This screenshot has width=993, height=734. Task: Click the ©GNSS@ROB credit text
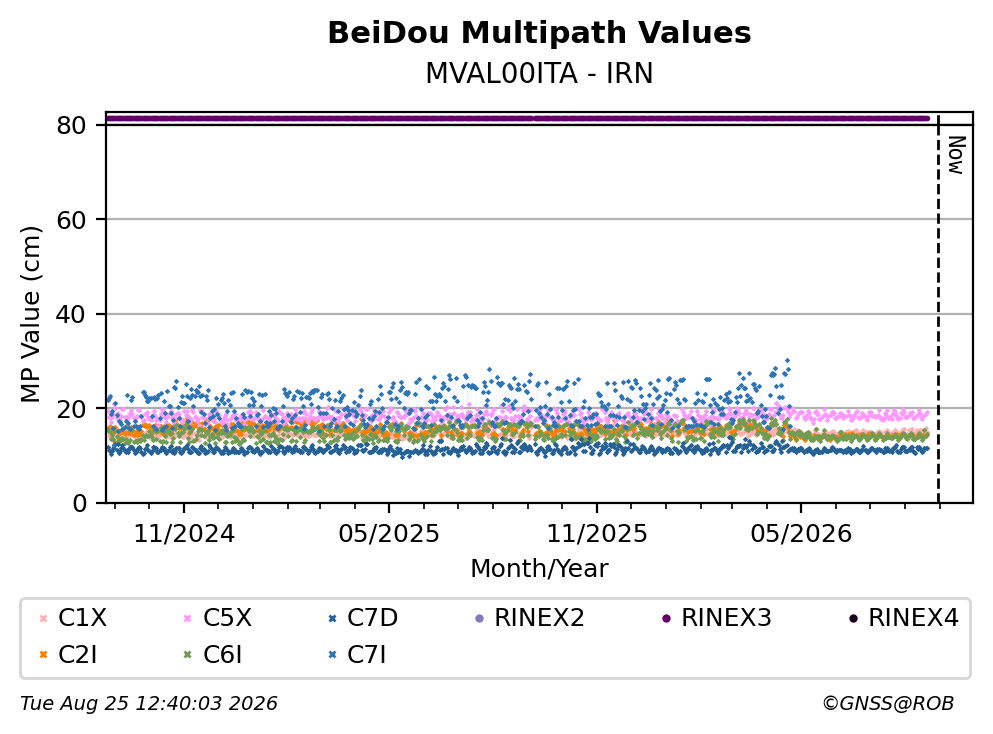pyautogui.click(x=888, y=704)
